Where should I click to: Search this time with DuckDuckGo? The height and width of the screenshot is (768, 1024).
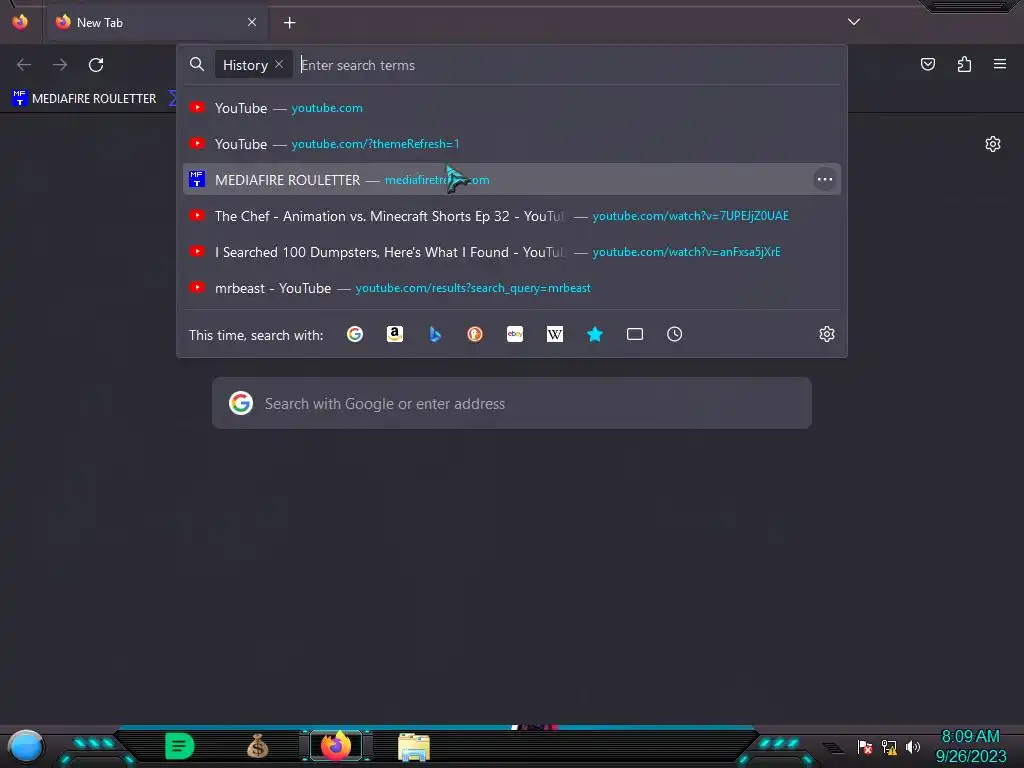pos(475,334)
